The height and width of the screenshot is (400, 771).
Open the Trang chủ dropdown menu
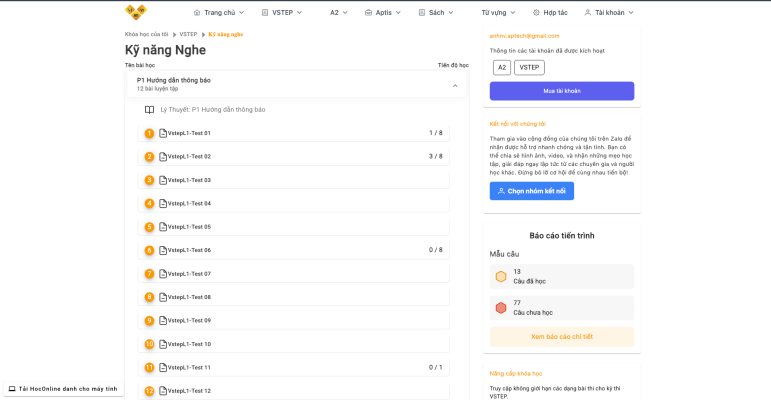click(x=219, y=12)
